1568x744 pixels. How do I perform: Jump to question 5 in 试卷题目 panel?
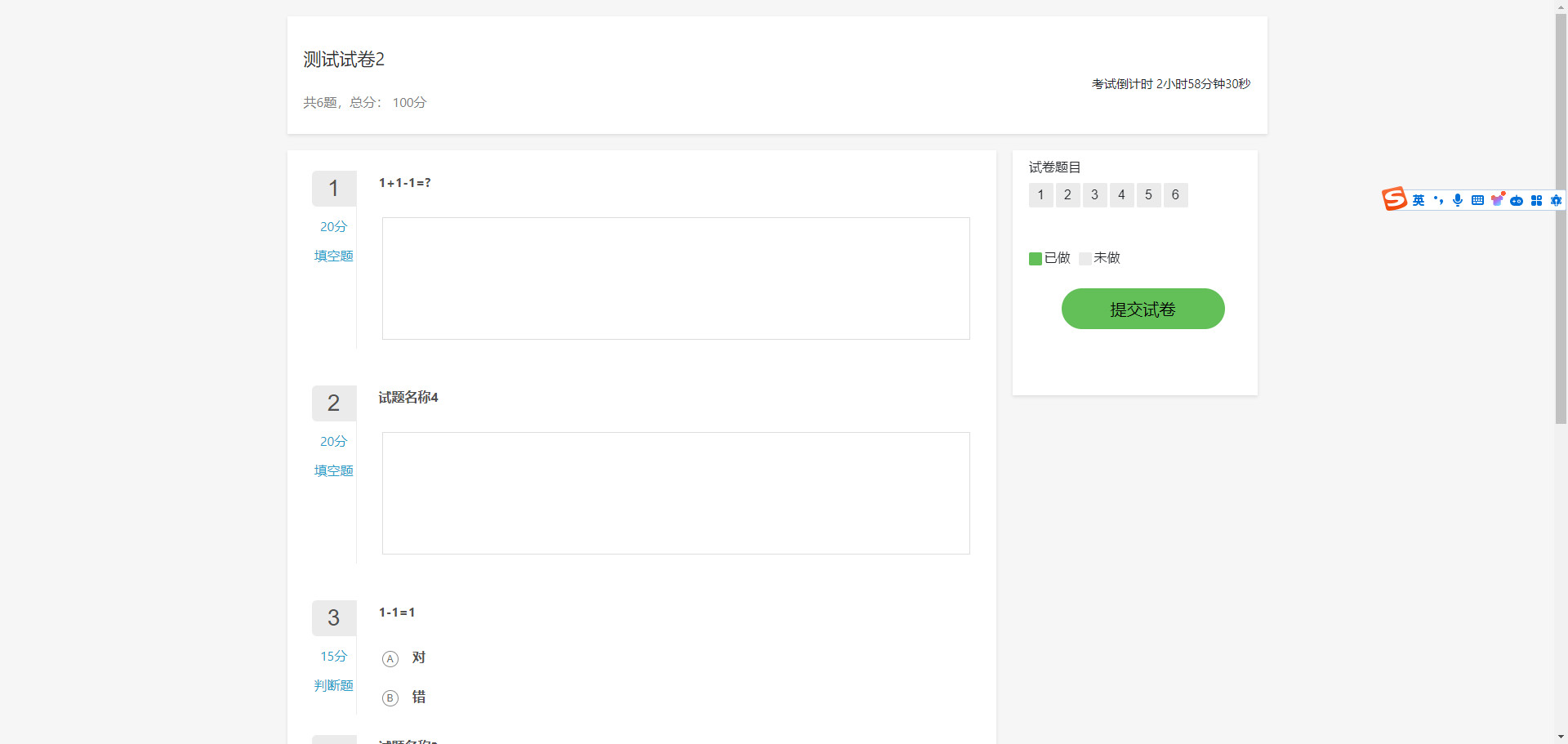(x=1148, y=195)
